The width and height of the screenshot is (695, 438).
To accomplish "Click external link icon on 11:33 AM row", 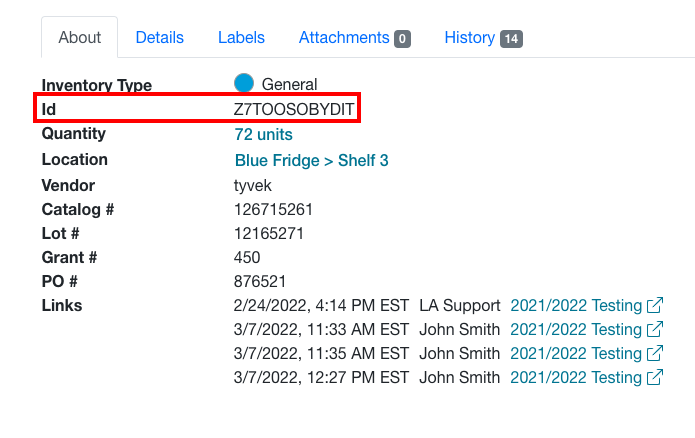I will tap(655, 329).
